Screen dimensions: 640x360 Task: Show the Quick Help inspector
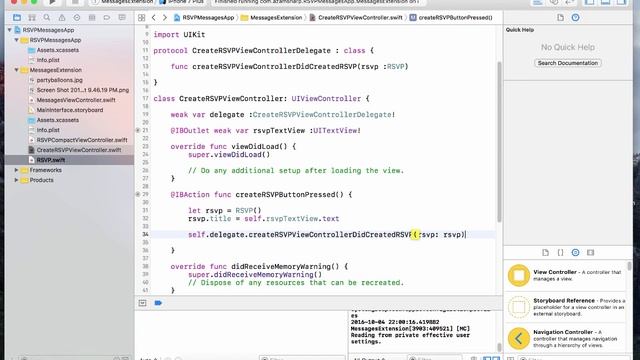(575, 18)
